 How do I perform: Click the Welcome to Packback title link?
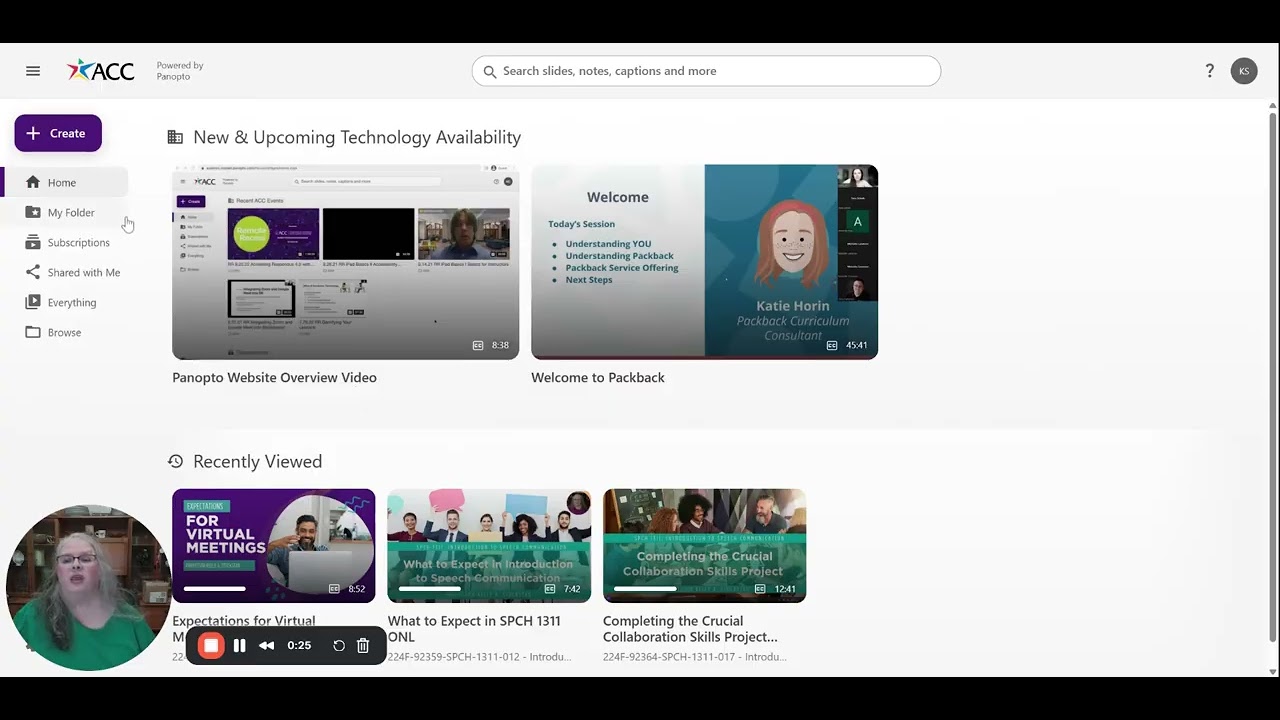tap(598, 378)
